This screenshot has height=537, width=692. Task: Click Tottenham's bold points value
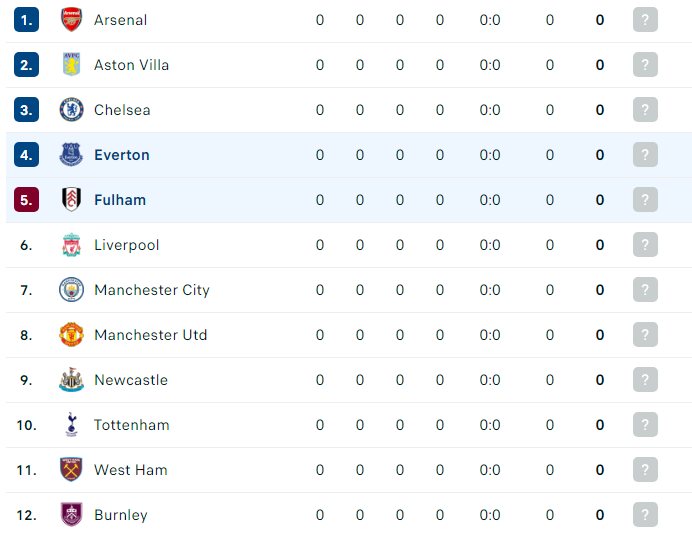point(600,425)
